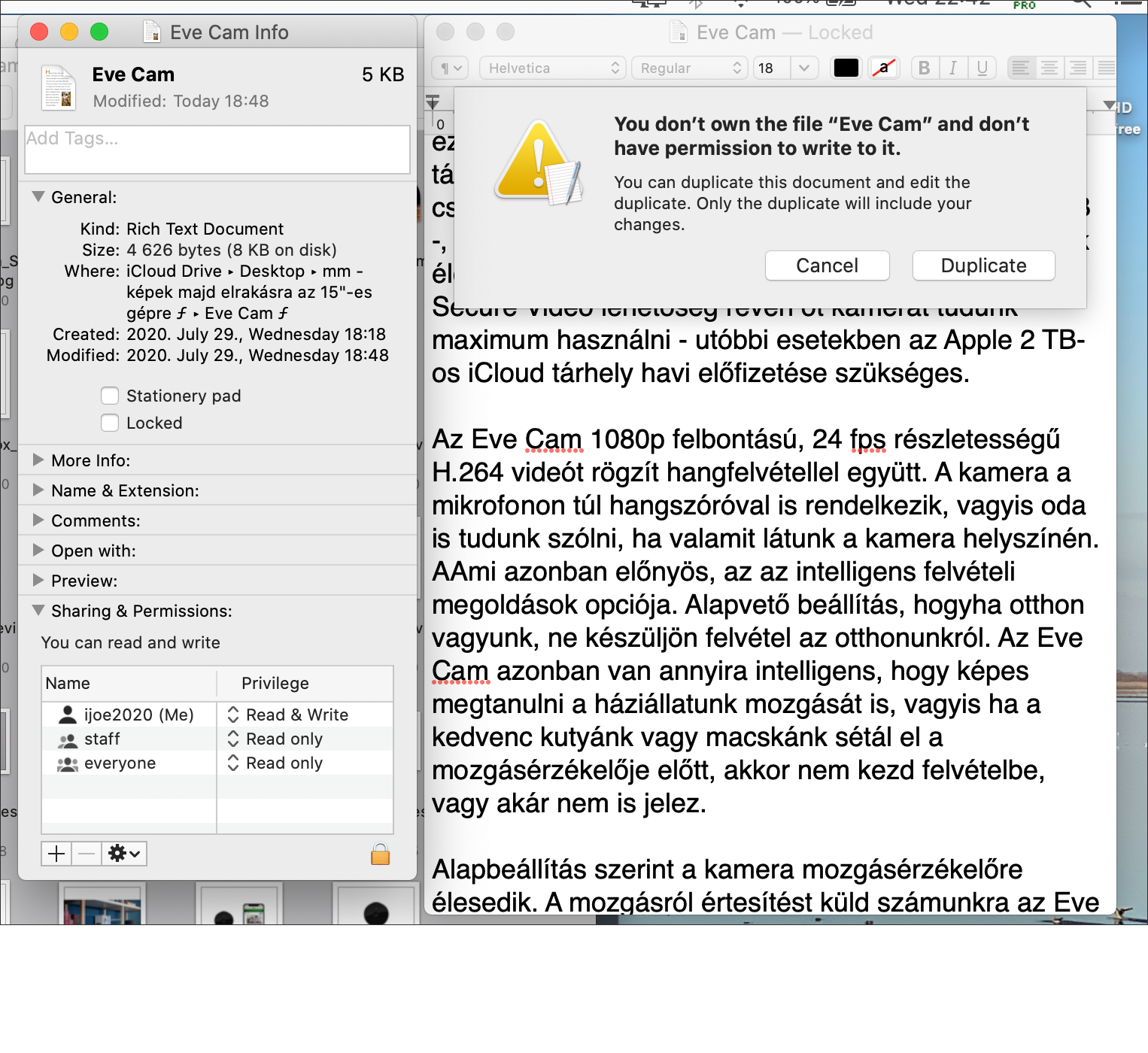Image resolution: width=1148 pixels, height=1053 pixels.
Task: Click Kind: Rich Text Document value
Action: click(205, 229)
